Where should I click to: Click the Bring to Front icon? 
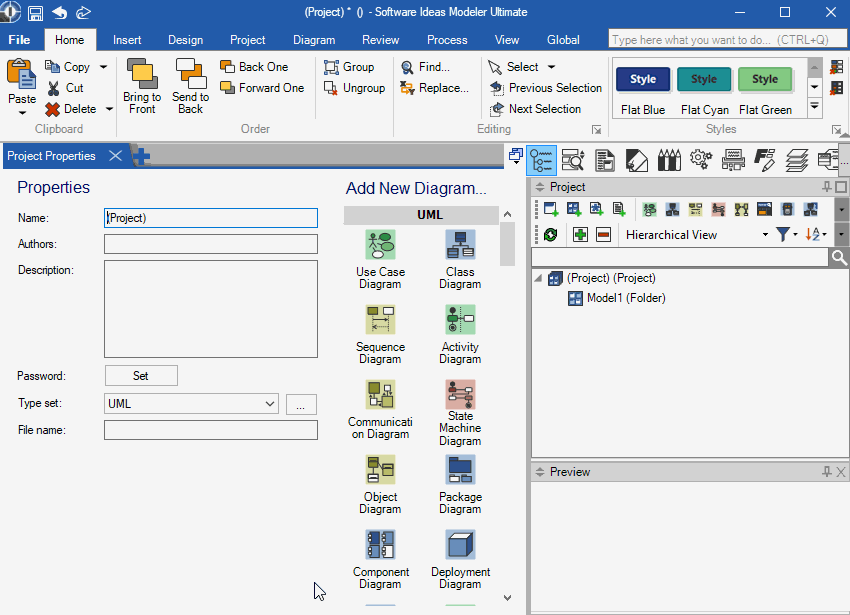click(x=142, y=75)
